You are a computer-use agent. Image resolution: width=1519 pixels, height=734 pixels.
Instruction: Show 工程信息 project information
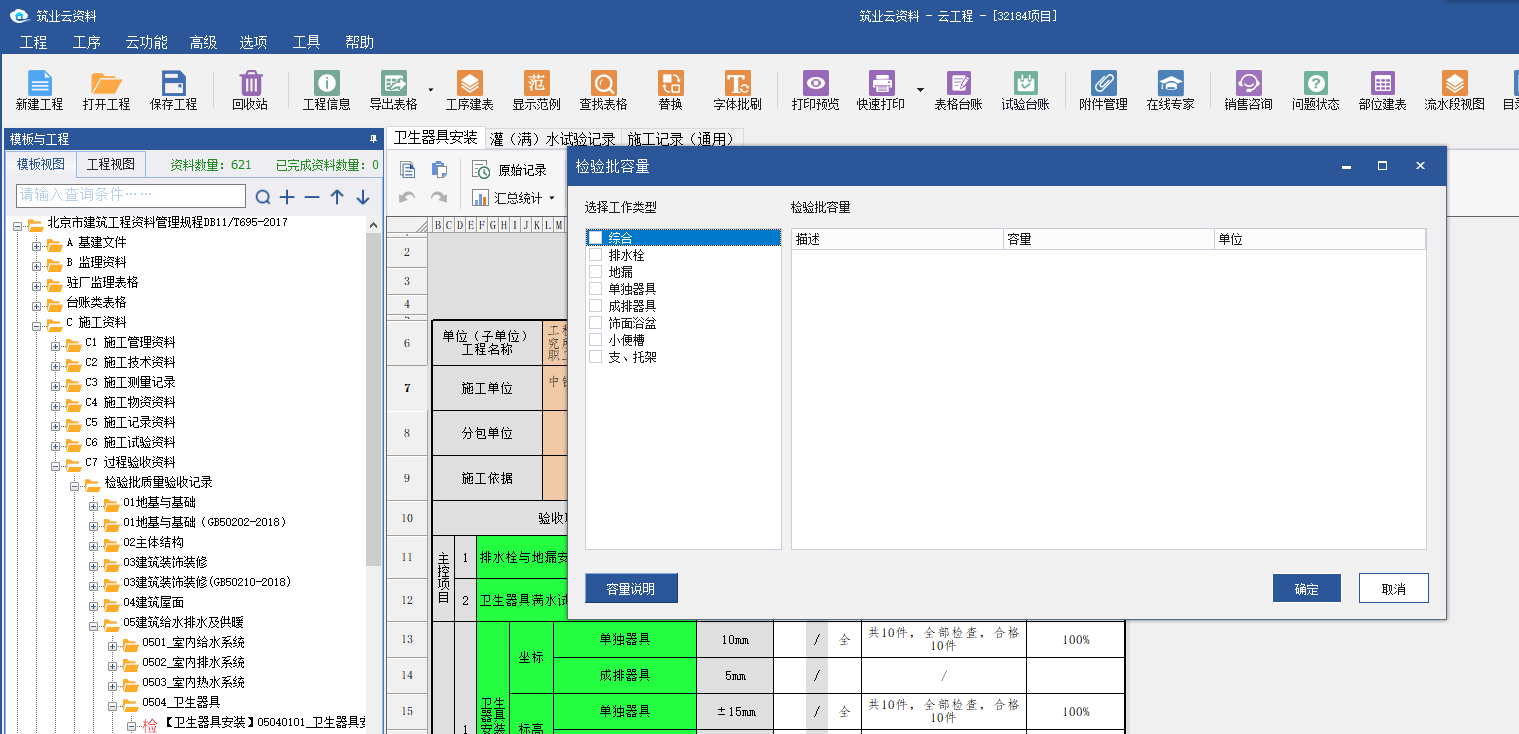coord(327,91)
